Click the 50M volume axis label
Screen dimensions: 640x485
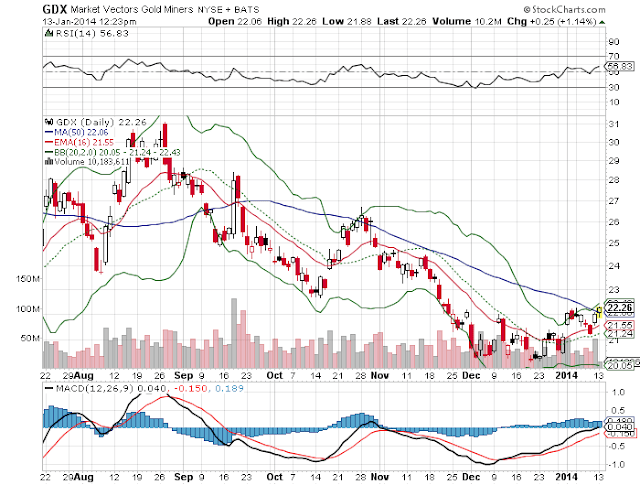pos(30,338)
